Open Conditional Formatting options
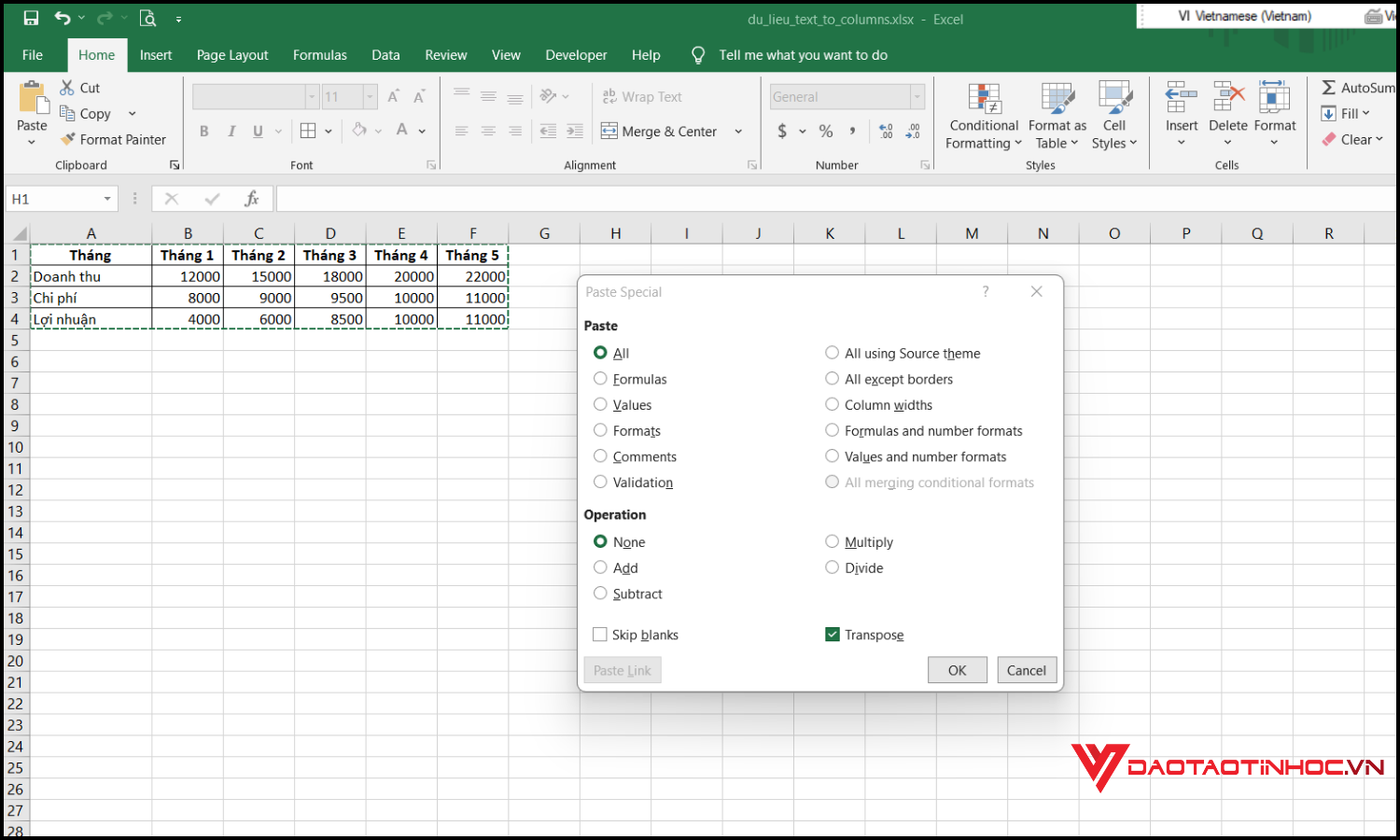1400x840 pixels. tap(983, 116)
